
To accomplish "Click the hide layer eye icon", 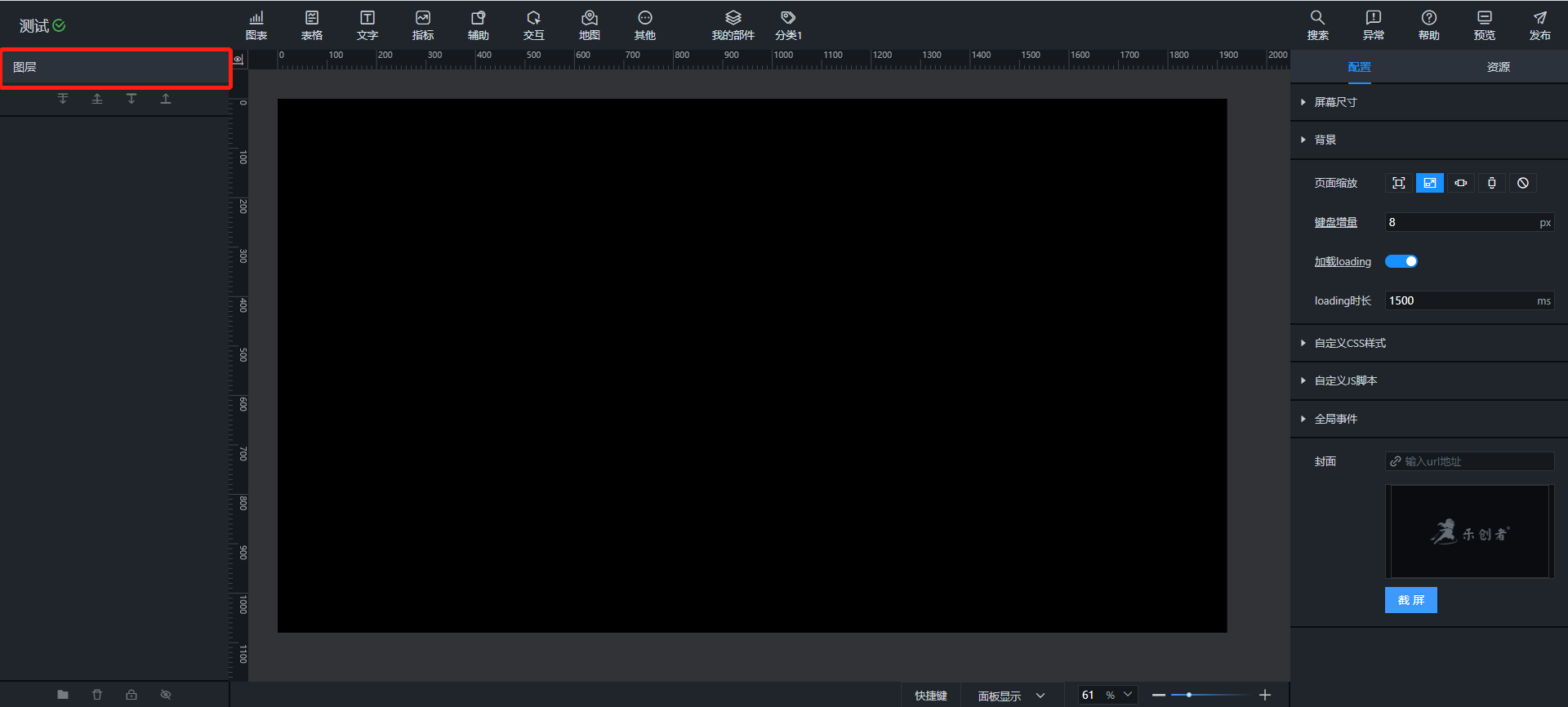I will point(166,695).
